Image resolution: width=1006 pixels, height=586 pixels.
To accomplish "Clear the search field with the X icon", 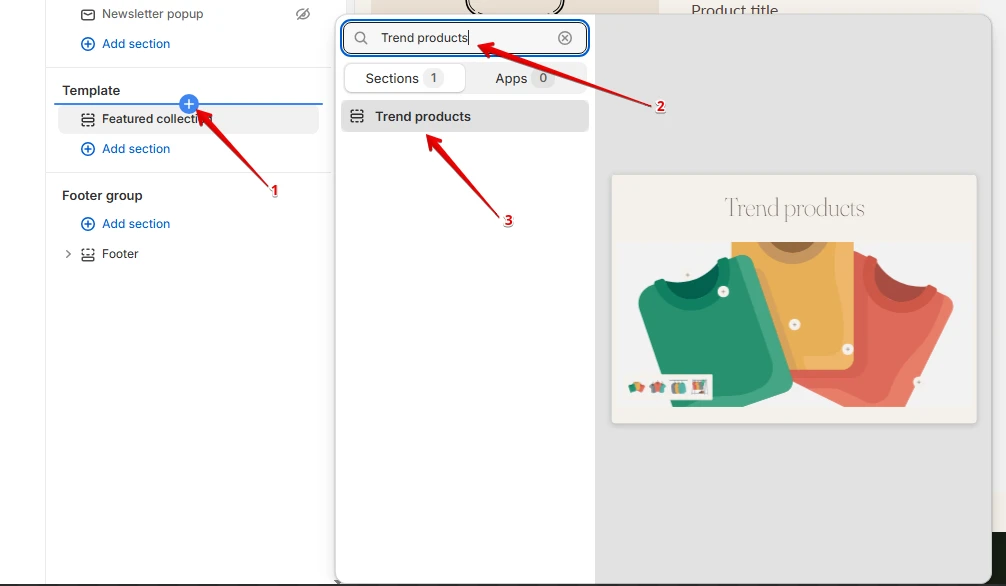I will 565,38.
